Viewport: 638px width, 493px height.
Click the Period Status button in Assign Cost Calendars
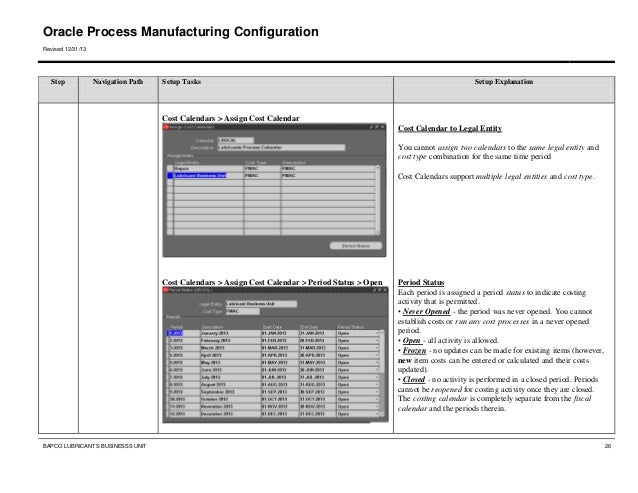(x=356, y=246)
